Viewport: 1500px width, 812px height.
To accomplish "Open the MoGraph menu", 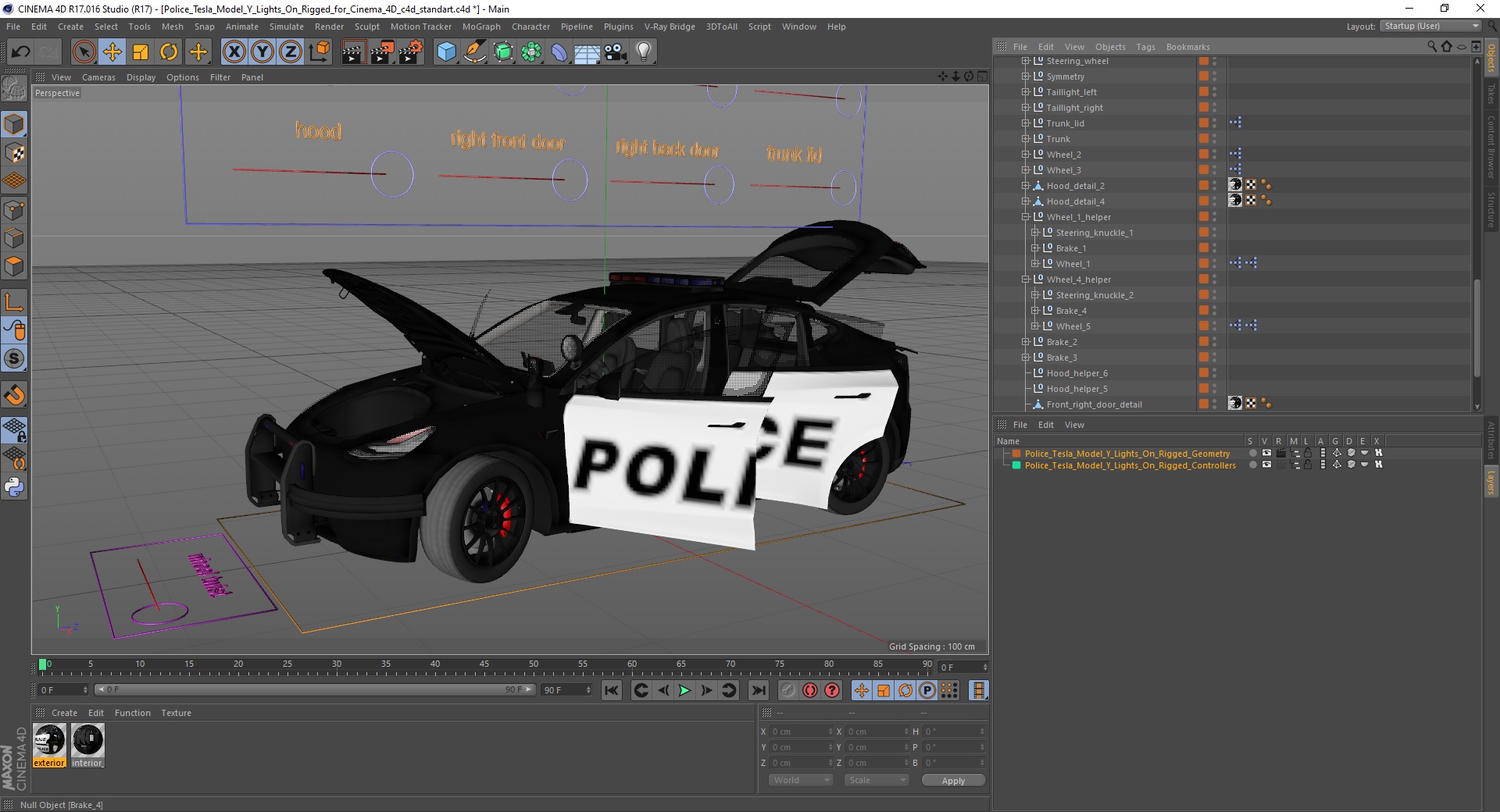I will (481, 27).
